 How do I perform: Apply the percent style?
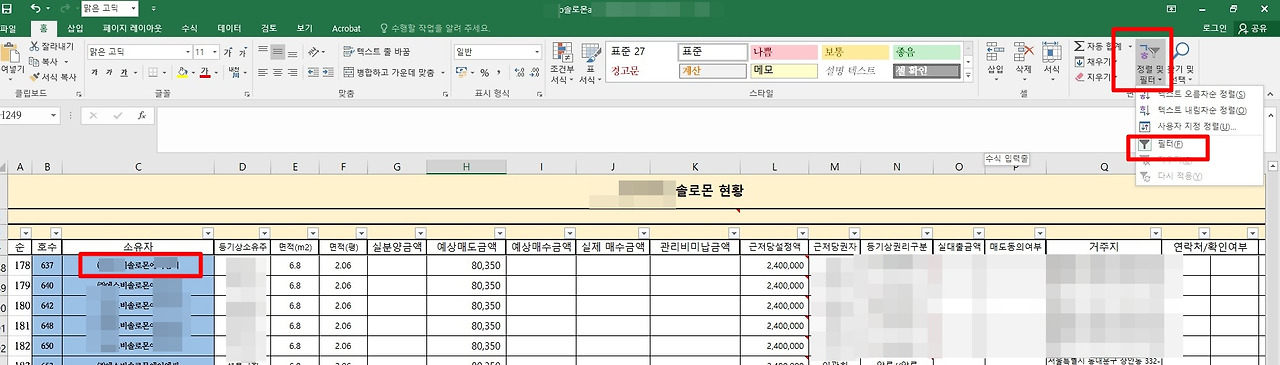click(x=484, y=73)
